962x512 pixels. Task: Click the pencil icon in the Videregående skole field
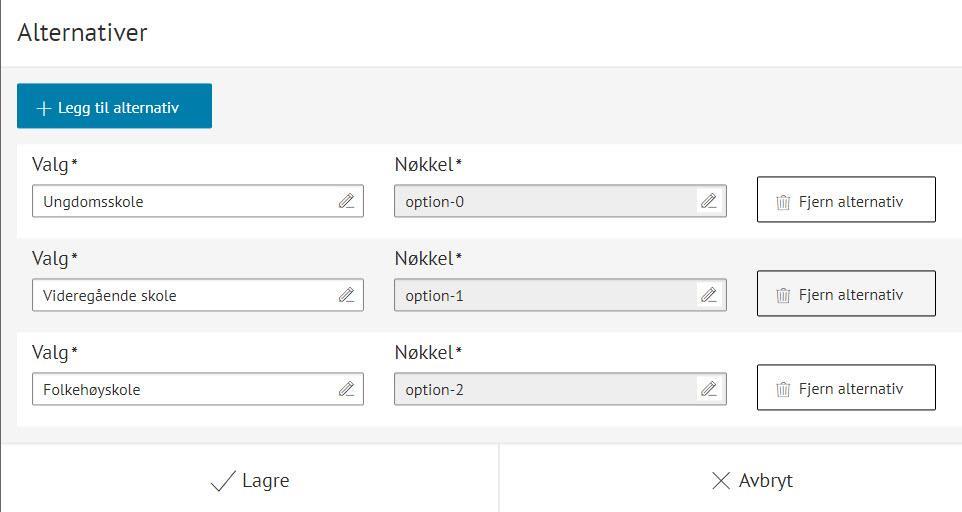(x=346, y=295)
